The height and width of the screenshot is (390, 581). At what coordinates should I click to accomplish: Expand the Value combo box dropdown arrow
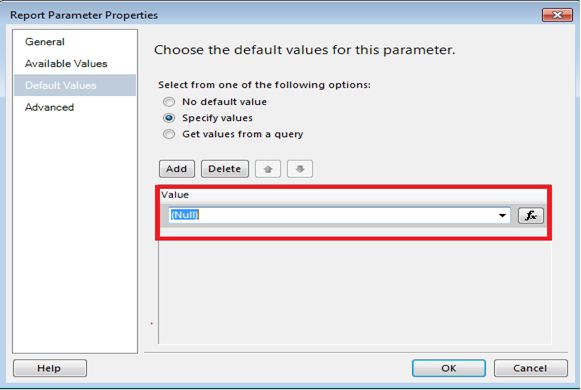pos(502,216)
